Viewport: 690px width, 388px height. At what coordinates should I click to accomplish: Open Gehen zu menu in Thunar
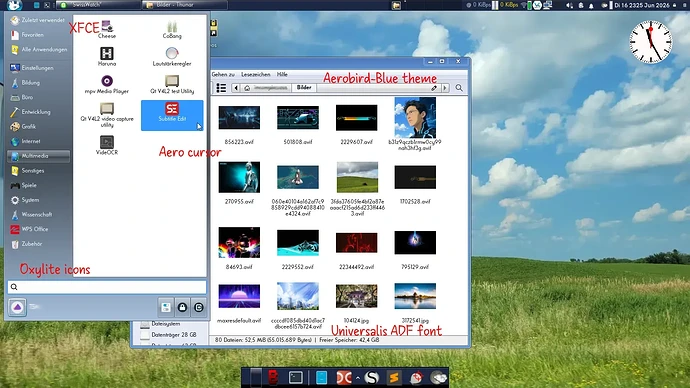coord(223,74)
